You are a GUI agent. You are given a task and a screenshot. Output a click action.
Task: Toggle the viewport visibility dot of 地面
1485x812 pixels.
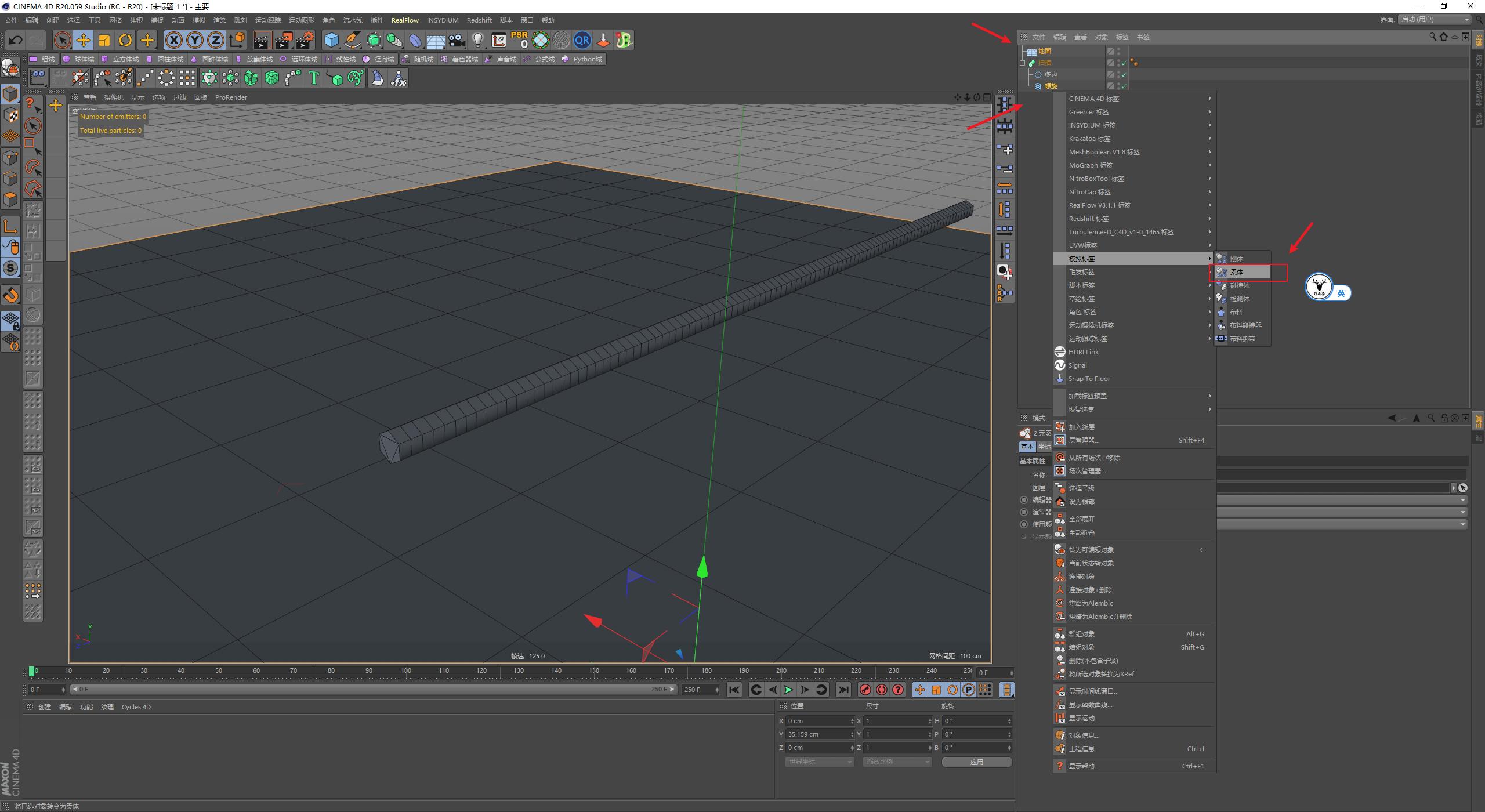(1118, 49)
